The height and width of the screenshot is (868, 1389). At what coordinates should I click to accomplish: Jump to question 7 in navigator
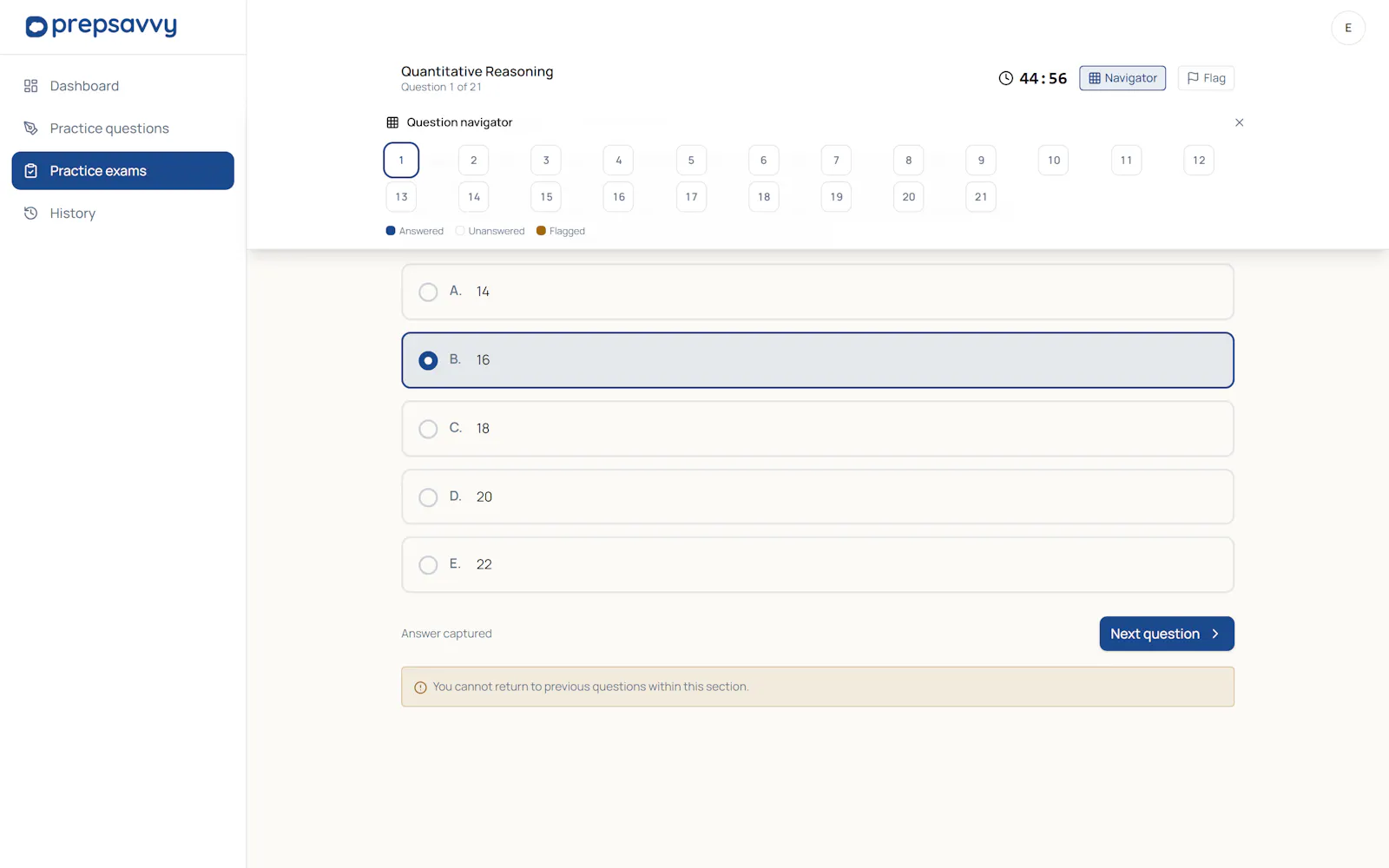836,160
